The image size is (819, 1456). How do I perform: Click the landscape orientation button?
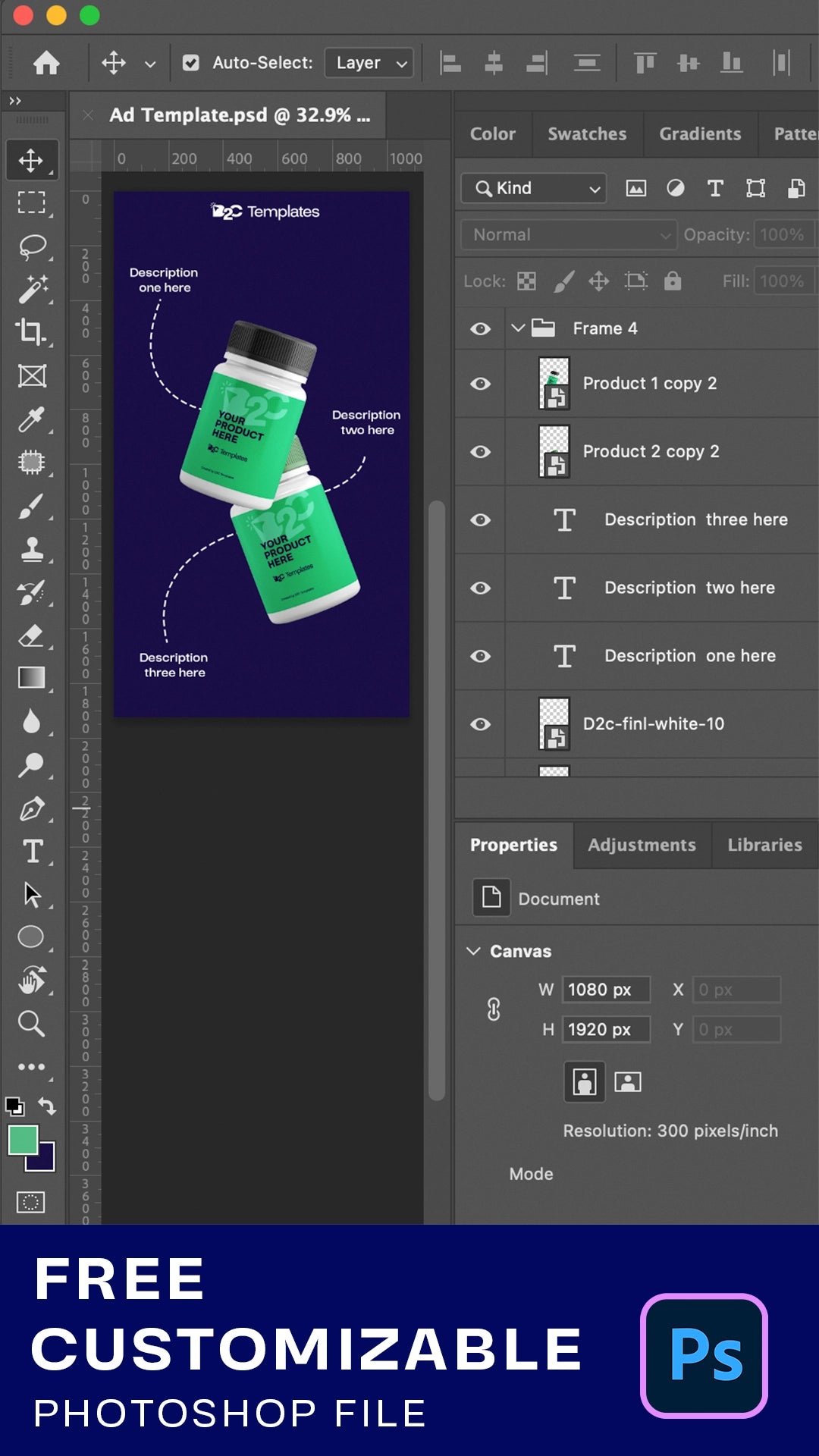click(628, 1082)
